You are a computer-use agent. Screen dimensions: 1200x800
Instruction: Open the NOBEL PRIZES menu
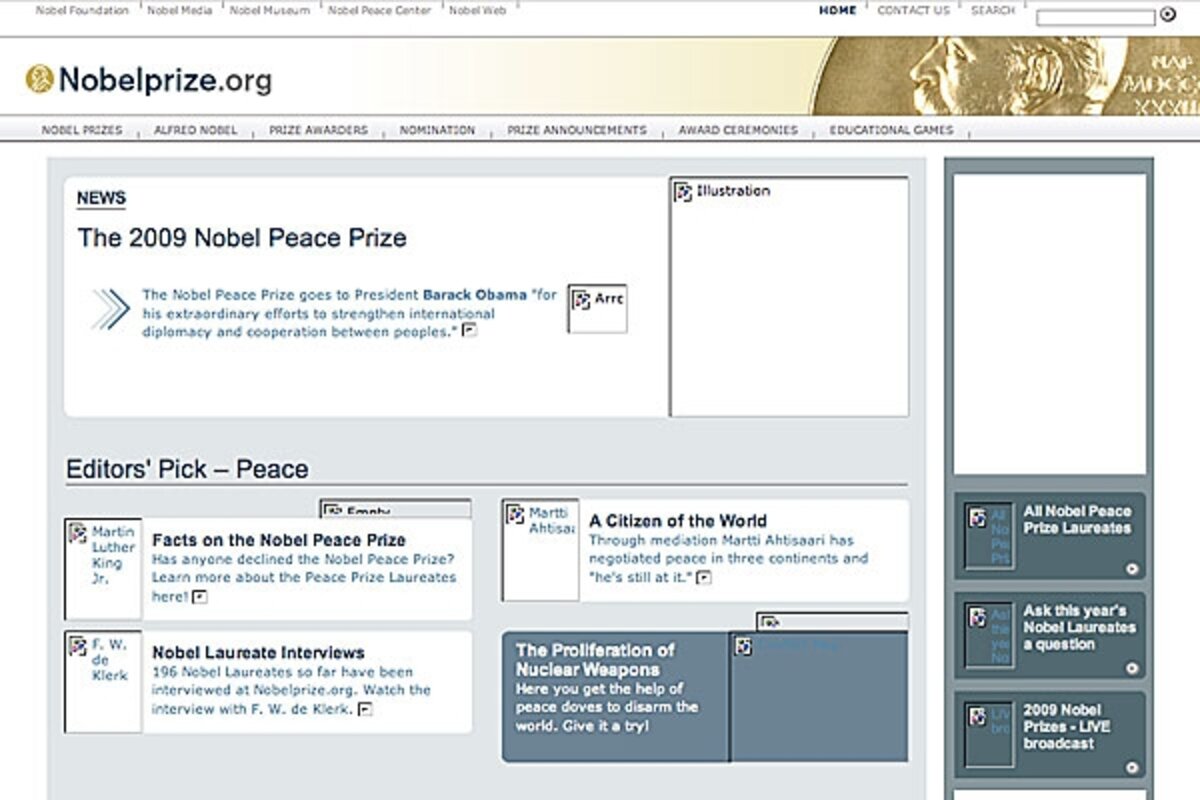point(82,130)
